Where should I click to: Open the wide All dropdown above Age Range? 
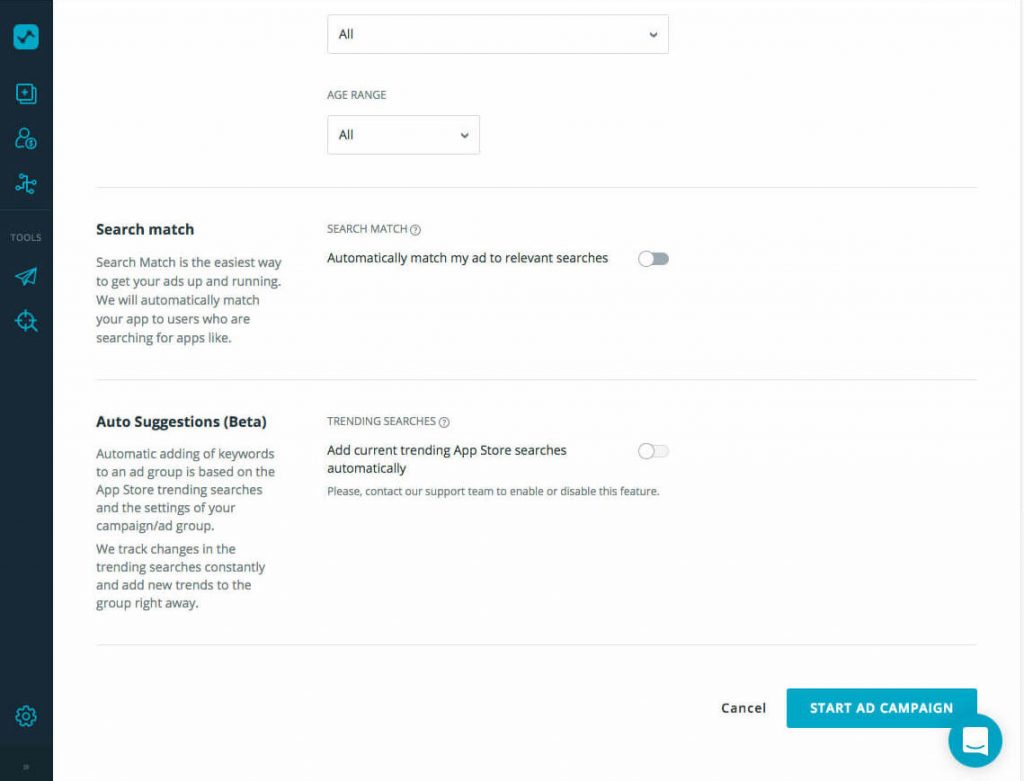click(497, 34)
